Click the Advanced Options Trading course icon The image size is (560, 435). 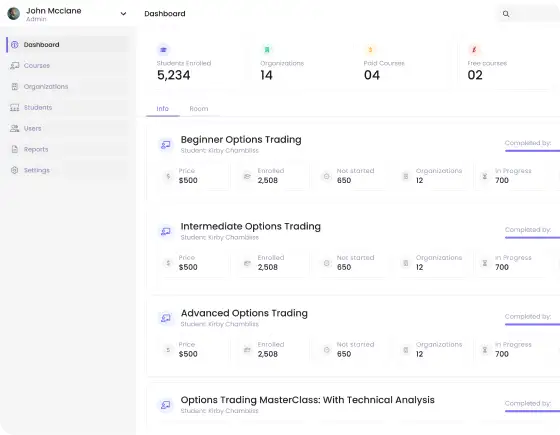[166, 318]
